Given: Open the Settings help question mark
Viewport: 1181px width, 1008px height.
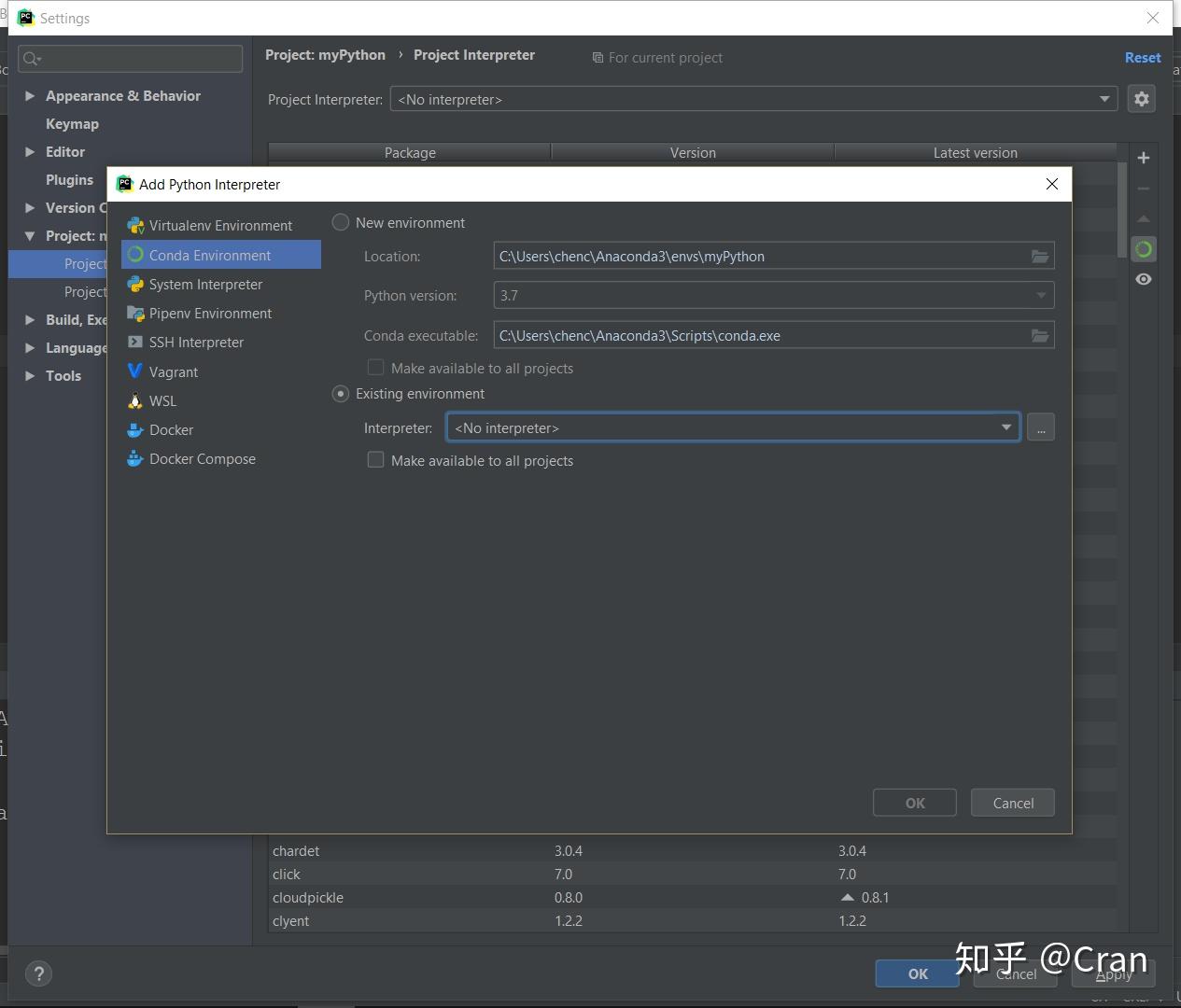Looking at the screenshot, I should (38, 974).
